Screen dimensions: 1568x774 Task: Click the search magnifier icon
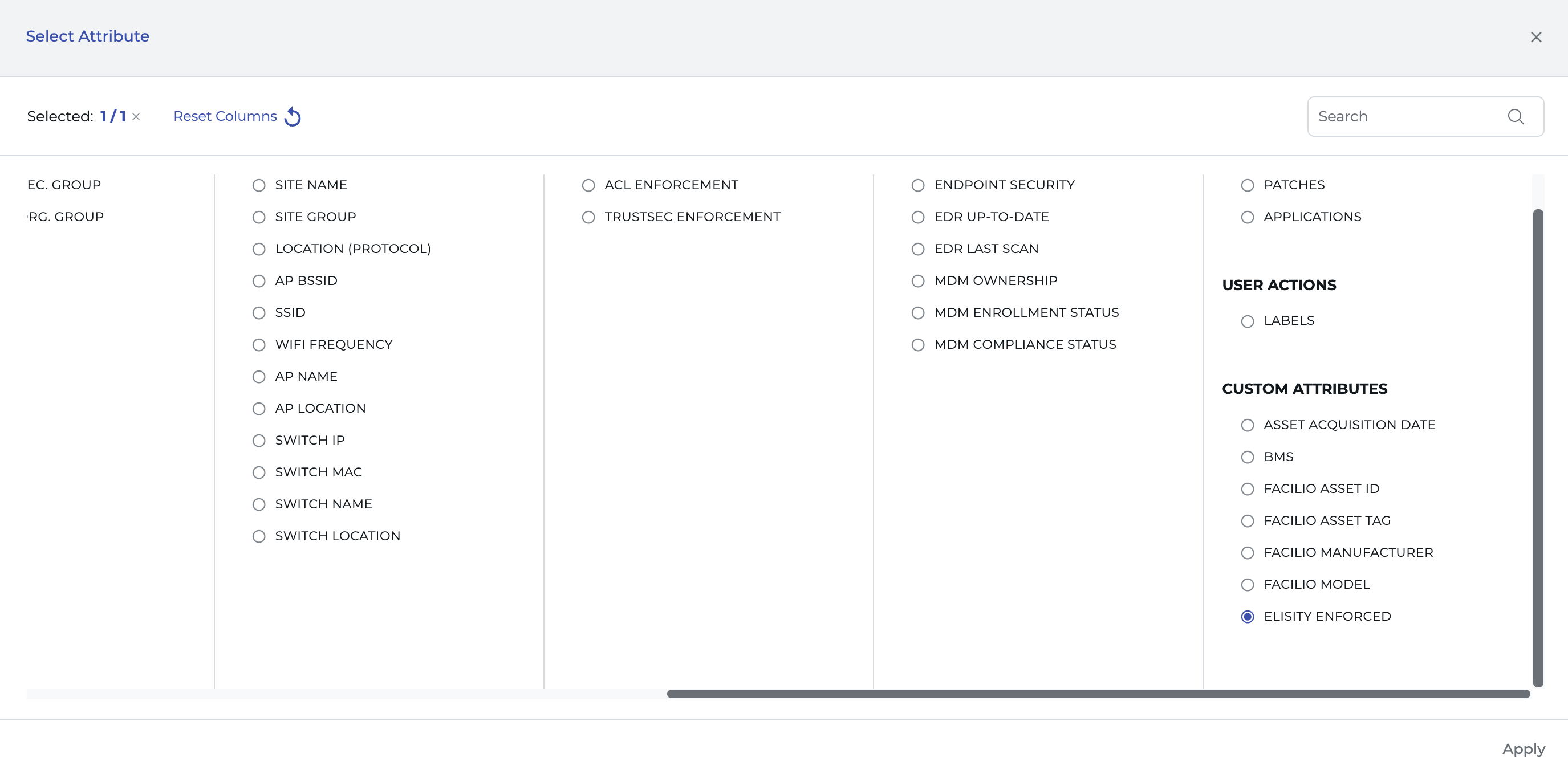tap(1515, 116)
